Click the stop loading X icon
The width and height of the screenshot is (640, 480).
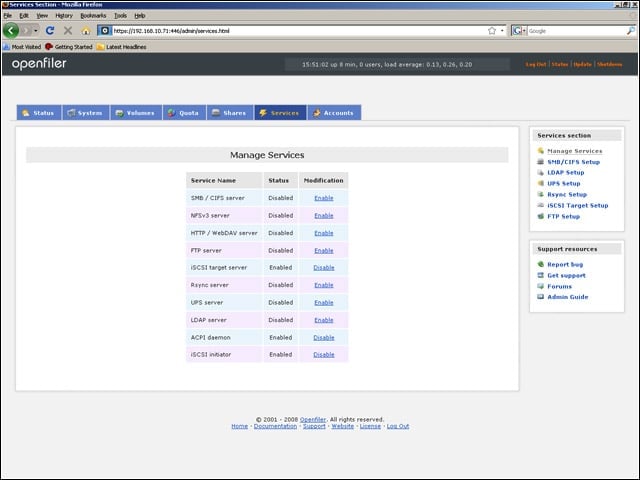(68, 31)
